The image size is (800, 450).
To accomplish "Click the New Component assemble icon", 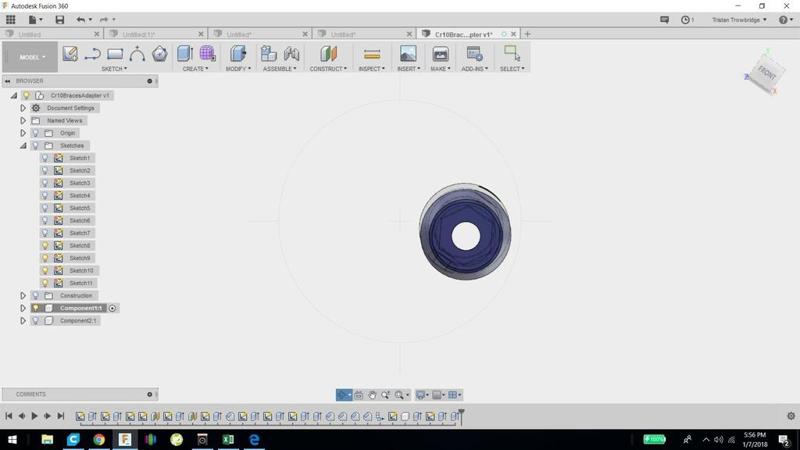I will (x=268, y=54).
